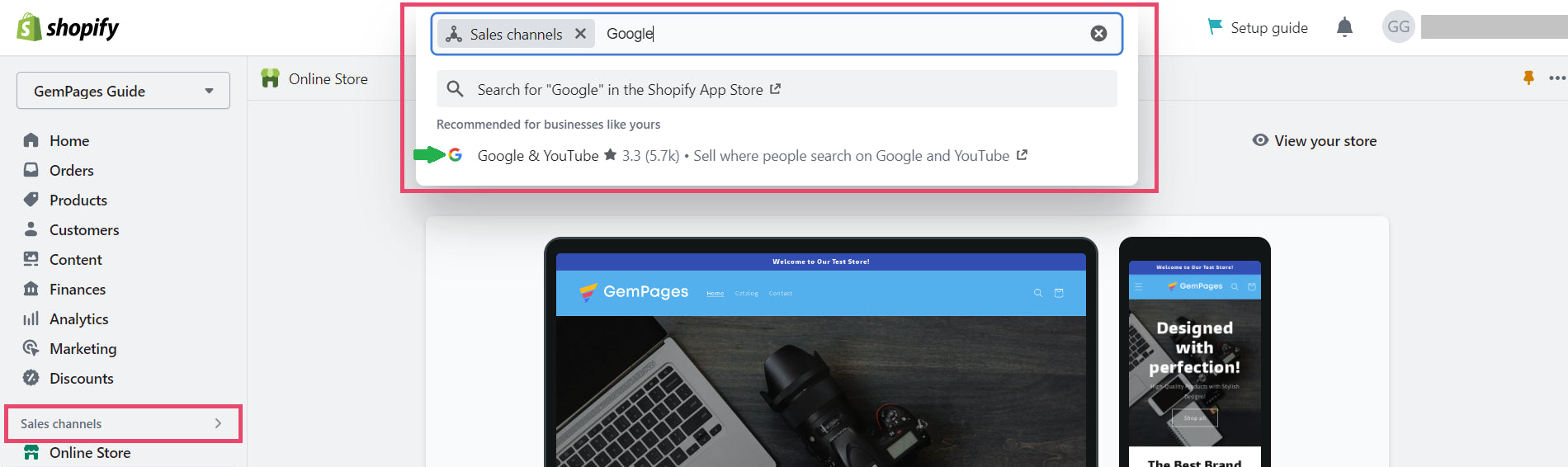
Task: Click the desktop theme preview thumbnail
Action: tap(821, 353)
